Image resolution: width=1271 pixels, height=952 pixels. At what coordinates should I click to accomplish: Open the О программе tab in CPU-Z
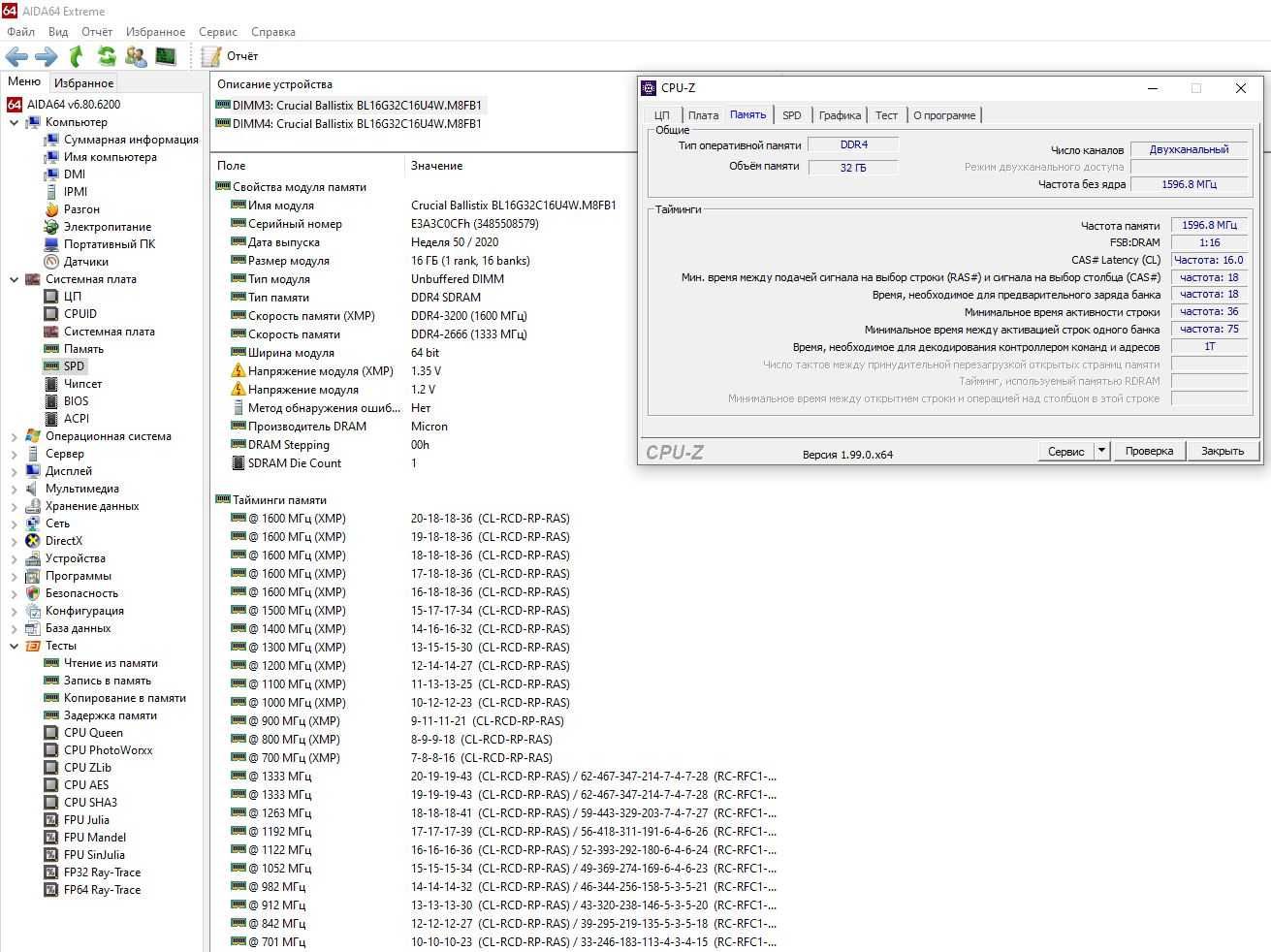tap(944, 115)
